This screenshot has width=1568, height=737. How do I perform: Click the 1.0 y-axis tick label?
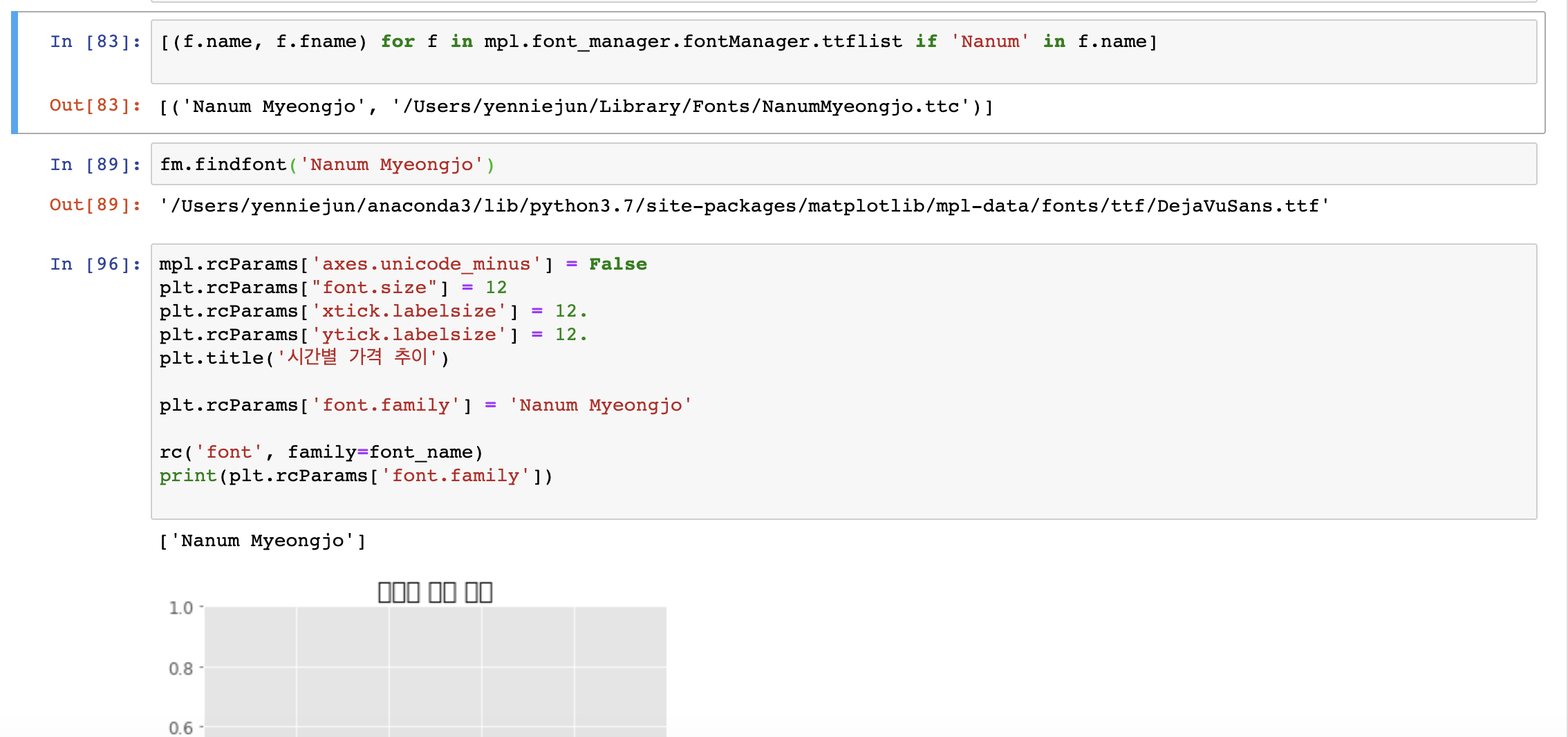(x=181, y=608)
